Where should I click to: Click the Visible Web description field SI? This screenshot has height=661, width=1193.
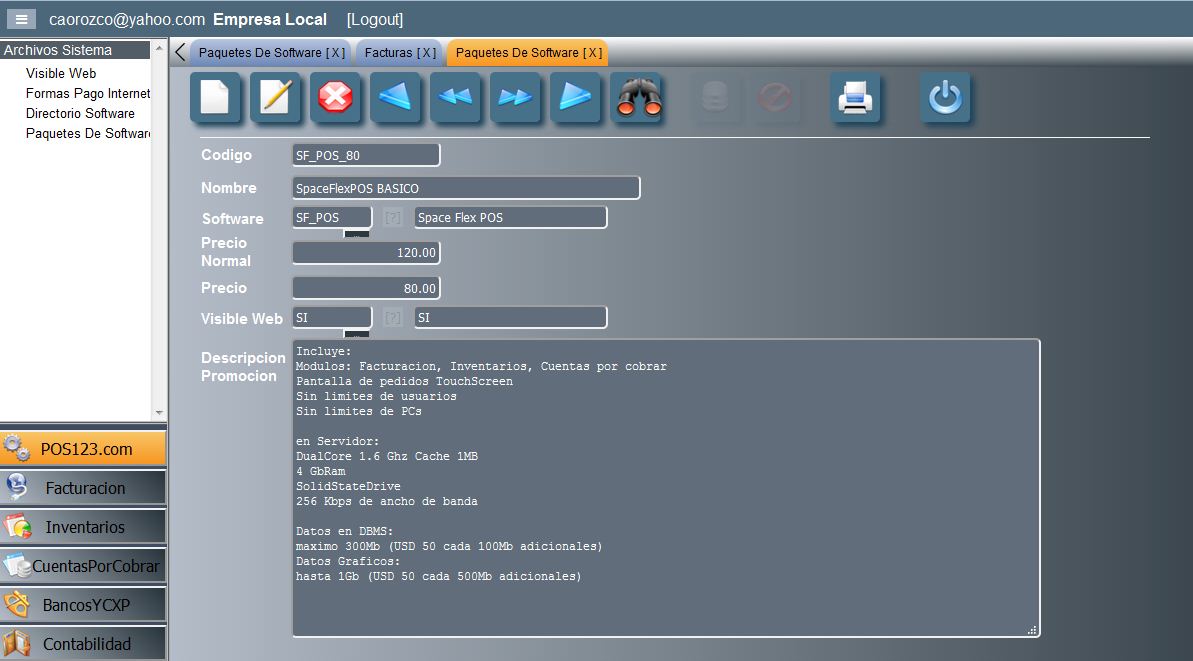(511, 318)
